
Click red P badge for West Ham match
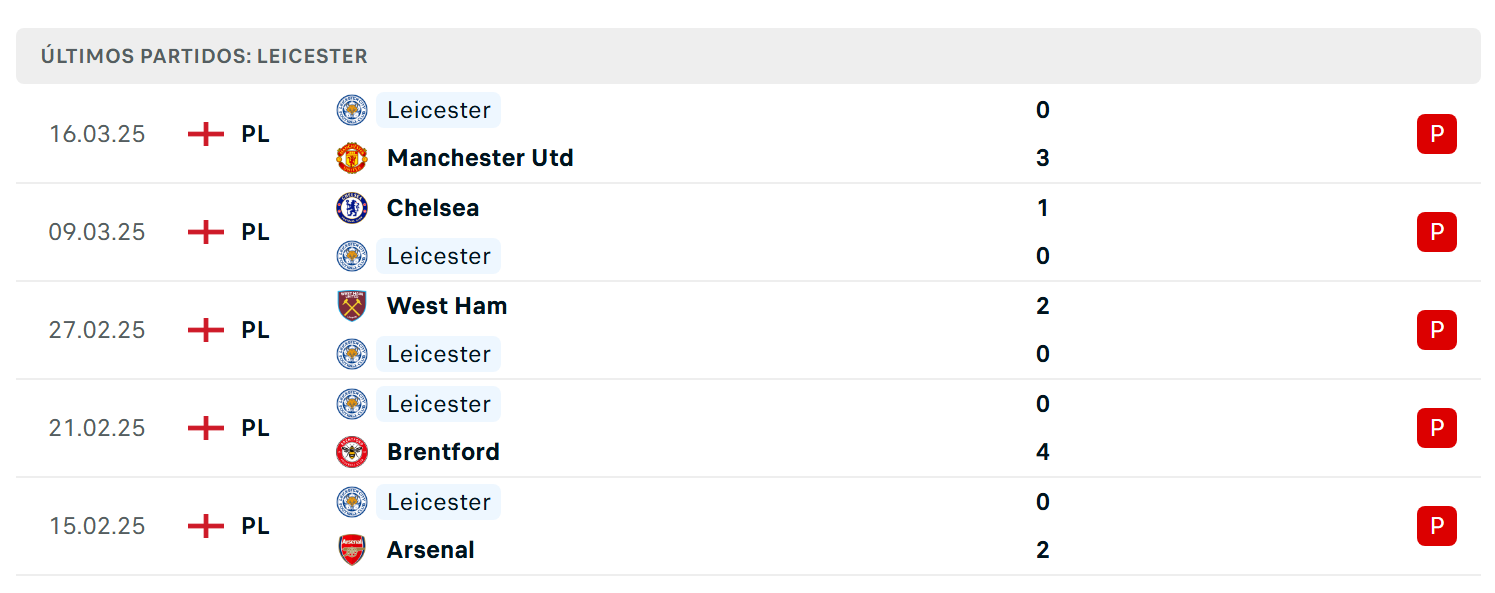coord(1437,330)
